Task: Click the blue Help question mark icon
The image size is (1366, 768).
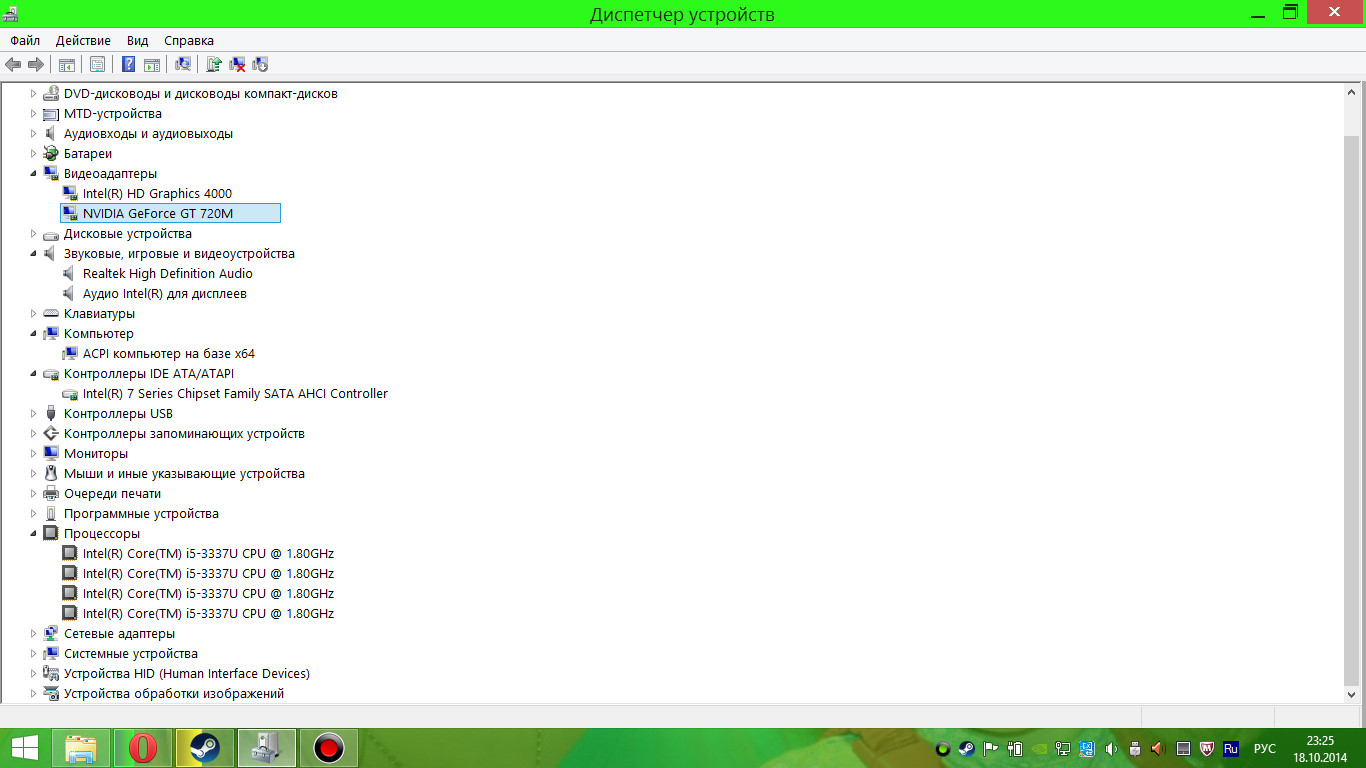Action: [x=128, y=65]
